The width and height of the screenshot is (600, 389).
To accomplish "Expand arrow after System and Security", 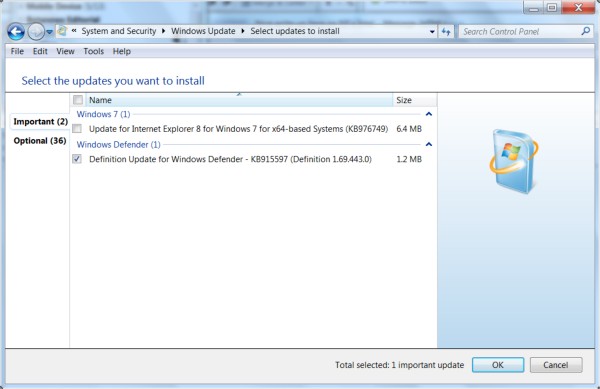I will 163,31.
